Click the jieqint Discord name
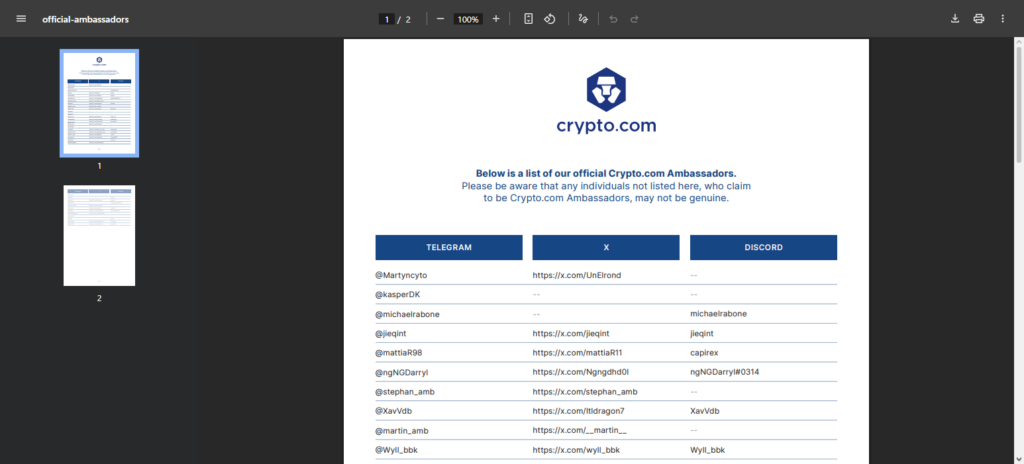Screen dimensions: 1024x464 coord(704,333)
